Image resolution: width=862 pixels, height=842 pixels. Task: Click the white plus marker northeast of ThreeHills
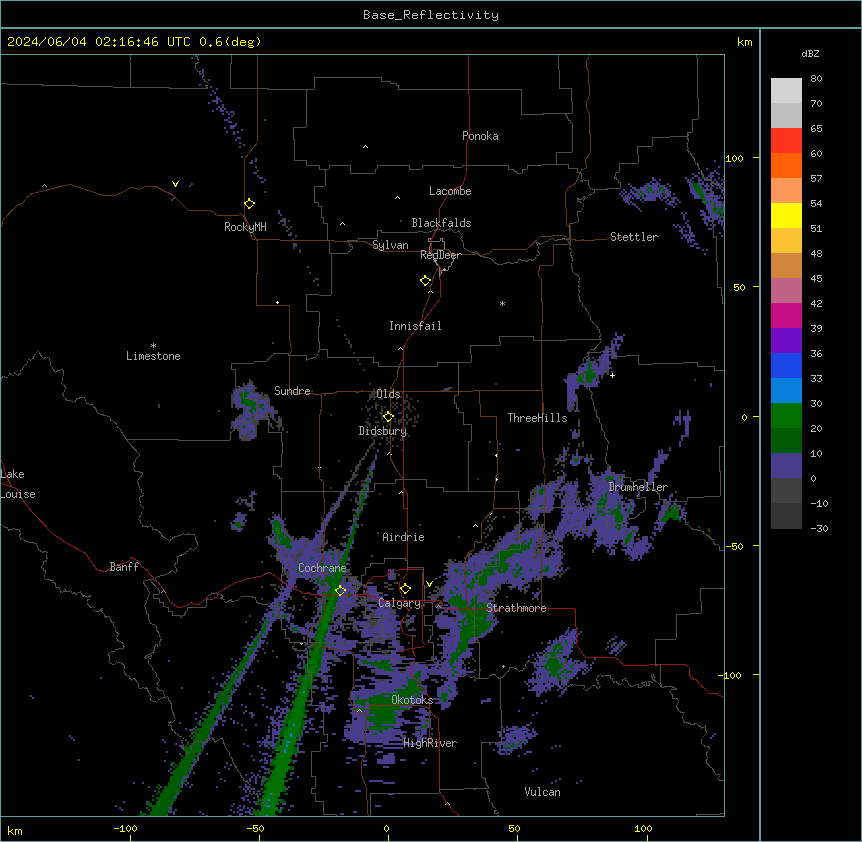tap(612, 375)
